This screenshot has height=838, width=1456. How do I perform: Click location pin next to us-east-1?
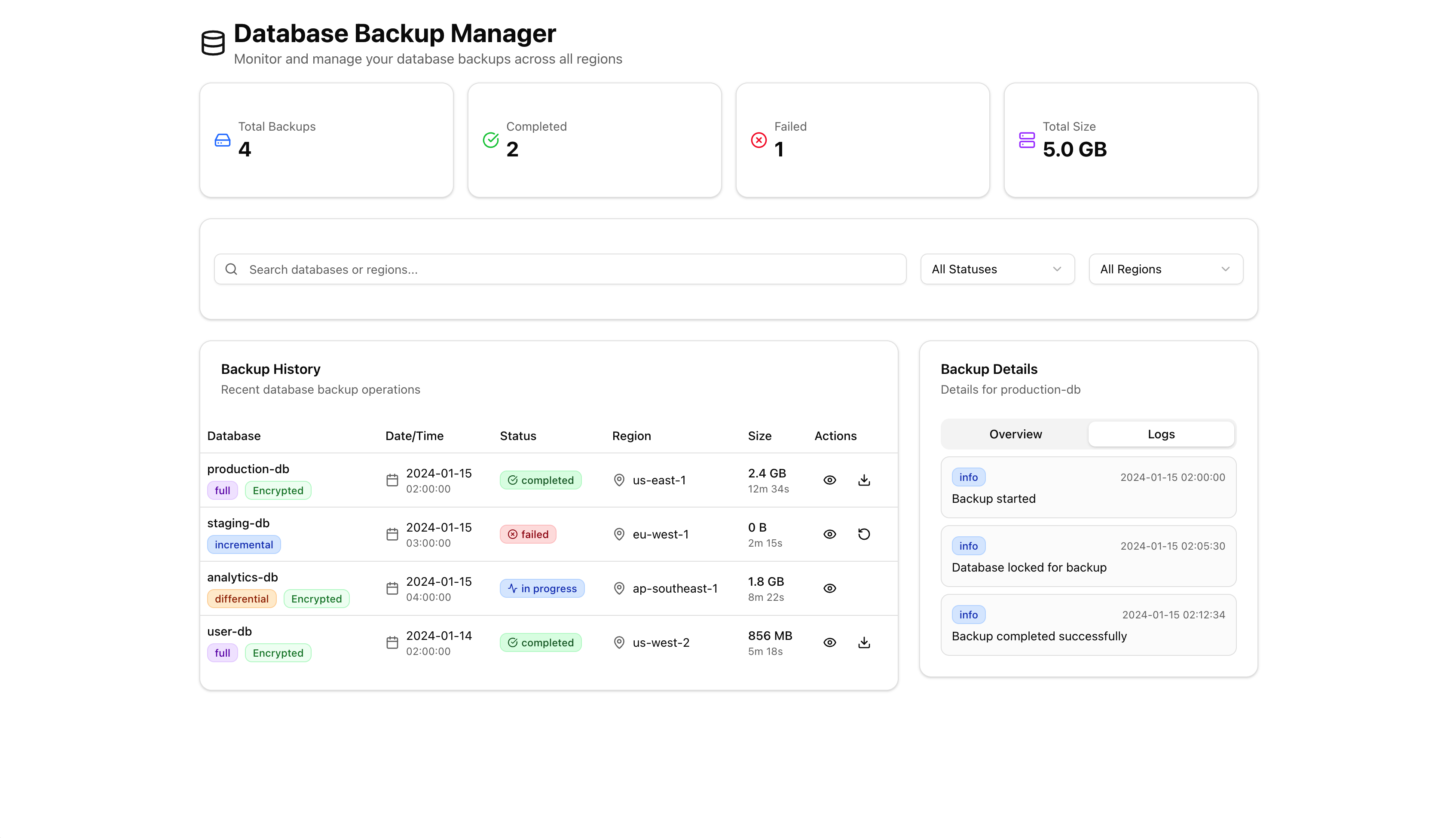click(619, 480)
